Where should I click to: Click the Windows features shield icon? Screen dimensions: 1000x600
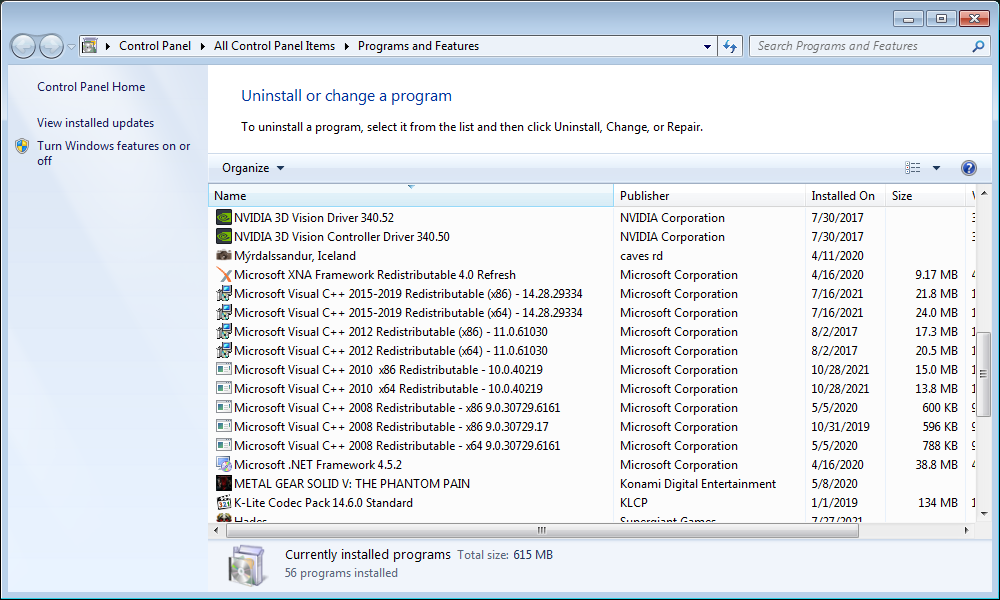click(22, 146)
